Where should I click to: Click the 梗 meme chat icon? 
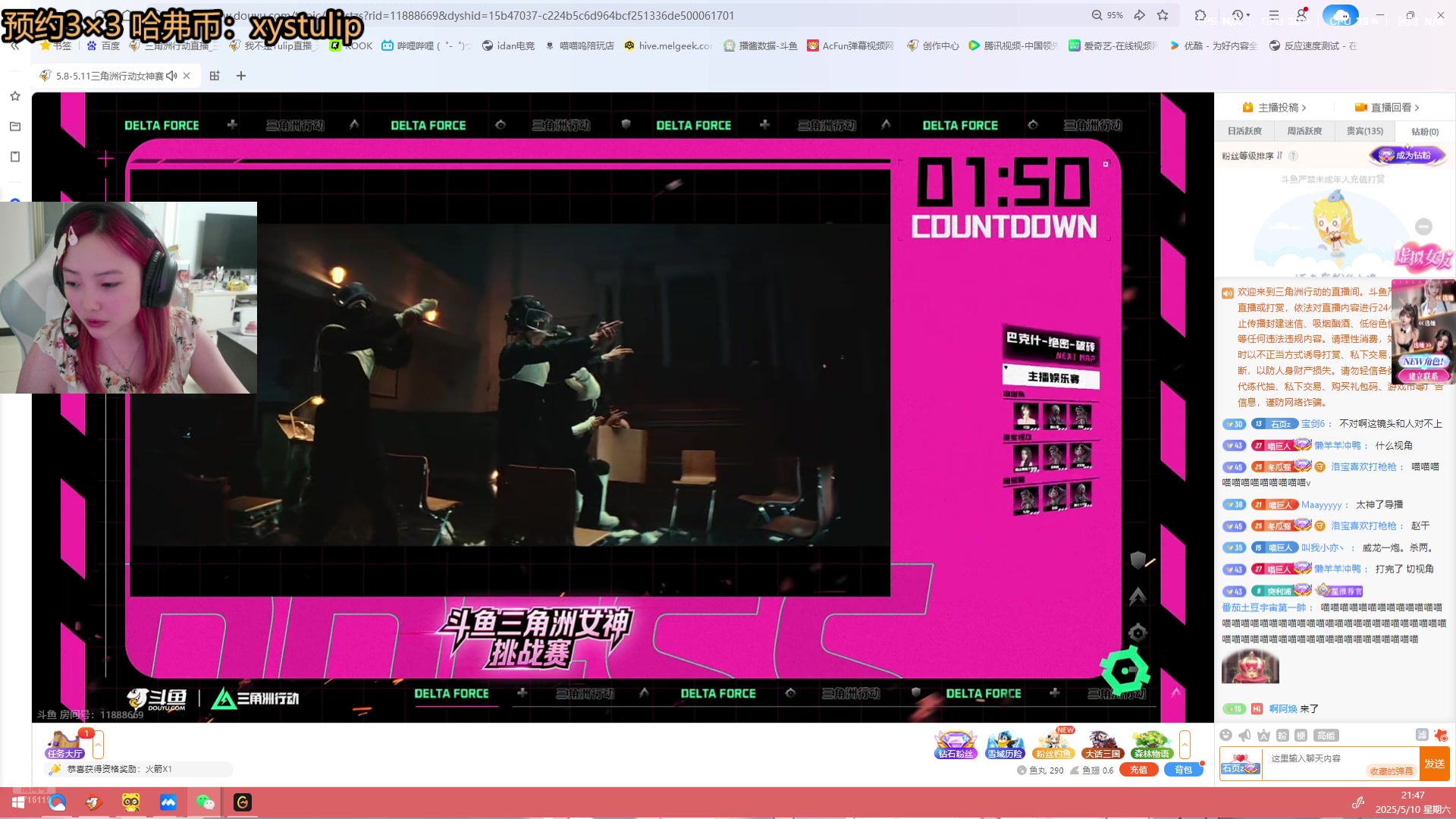pyautogui.click(x=1301, y=735)
